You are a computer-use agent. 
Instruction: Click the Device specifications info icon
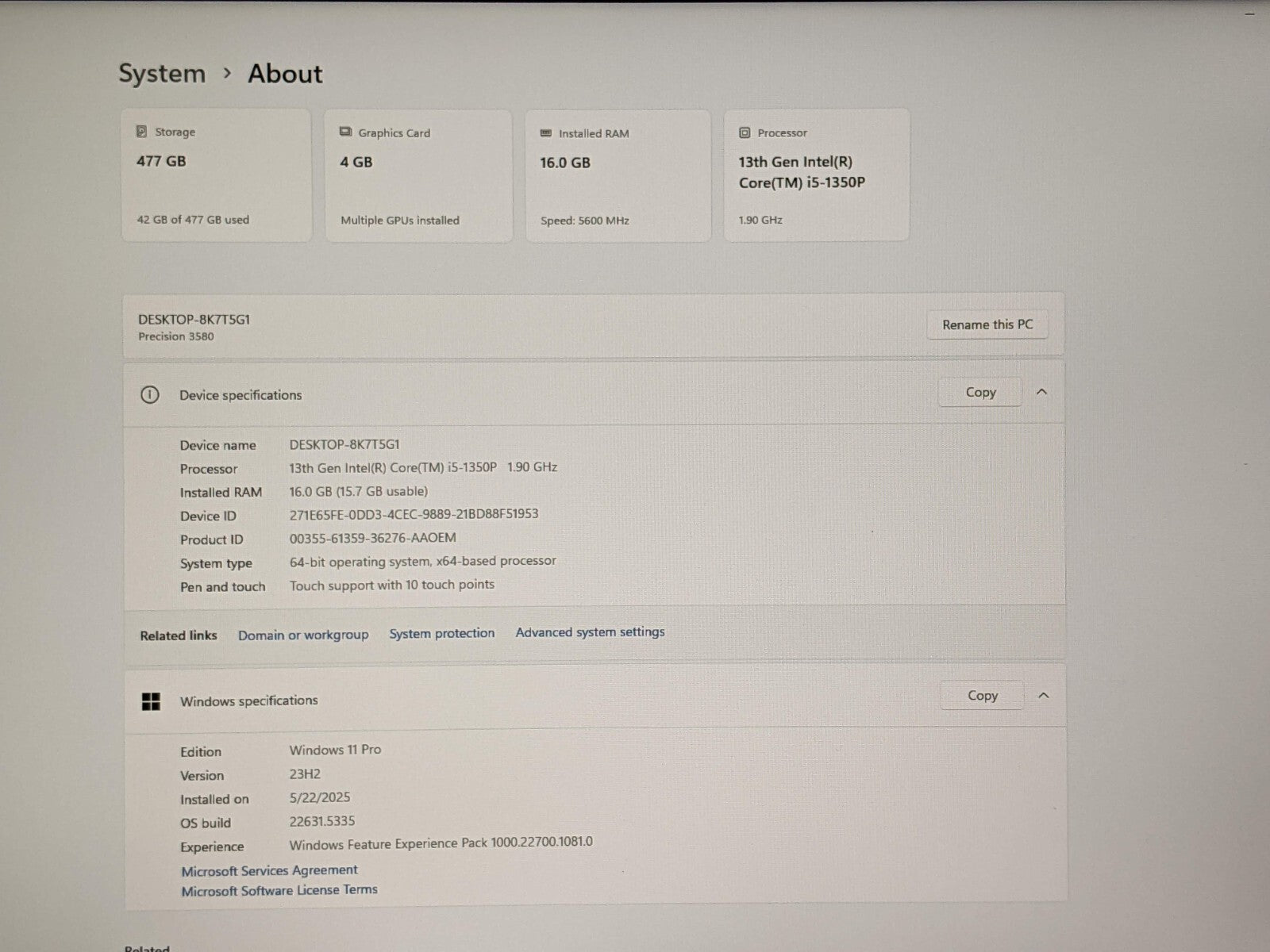[149, 395]
